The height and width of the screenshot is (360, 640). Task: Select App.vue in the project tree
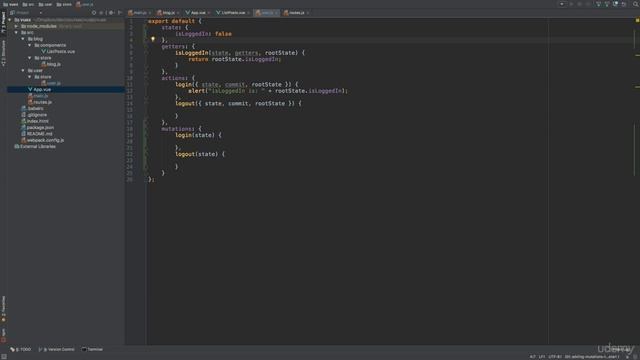(39, 89)
